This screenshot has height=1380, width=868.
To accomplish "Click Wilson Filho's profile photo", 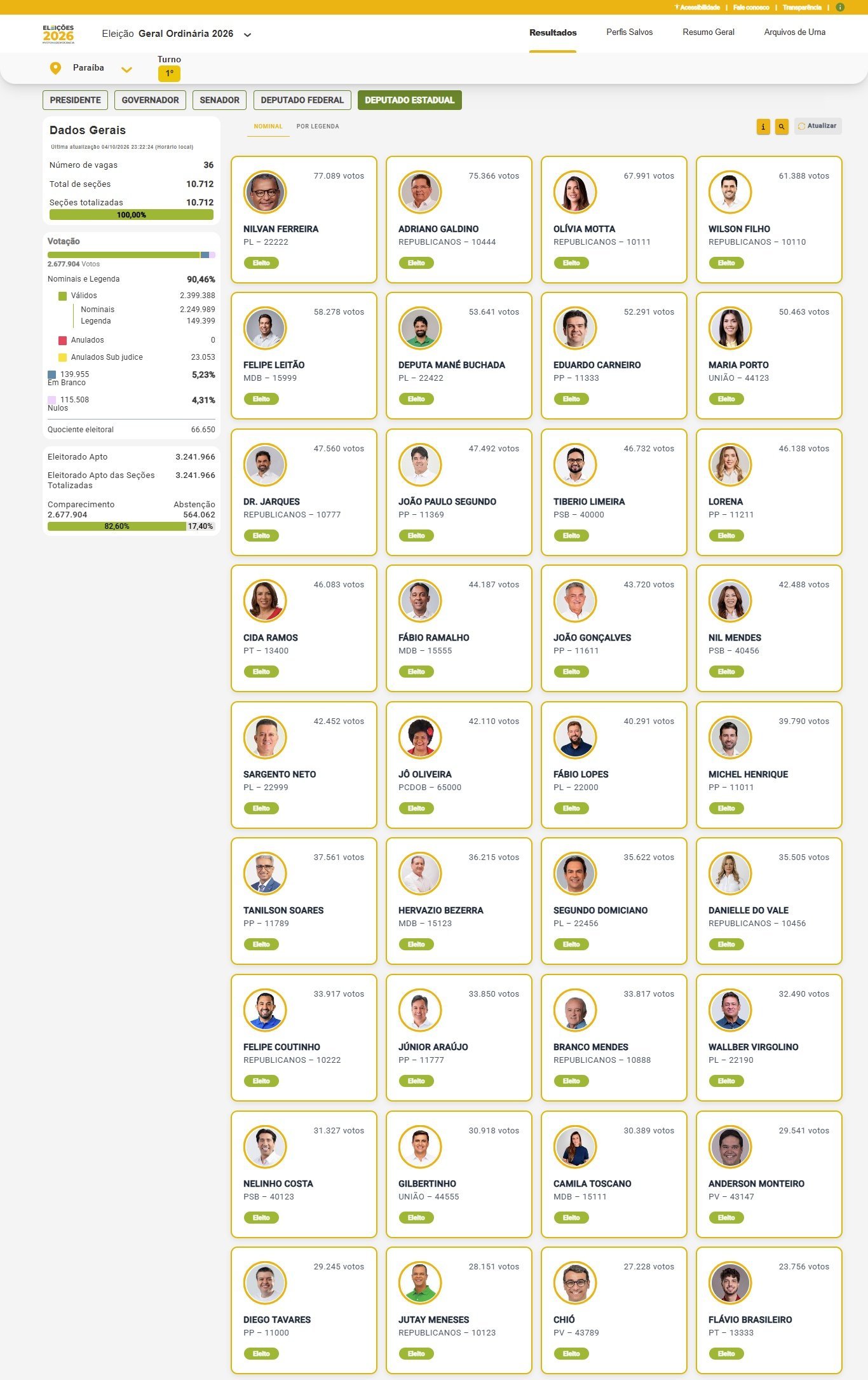I will click(730, 191).
